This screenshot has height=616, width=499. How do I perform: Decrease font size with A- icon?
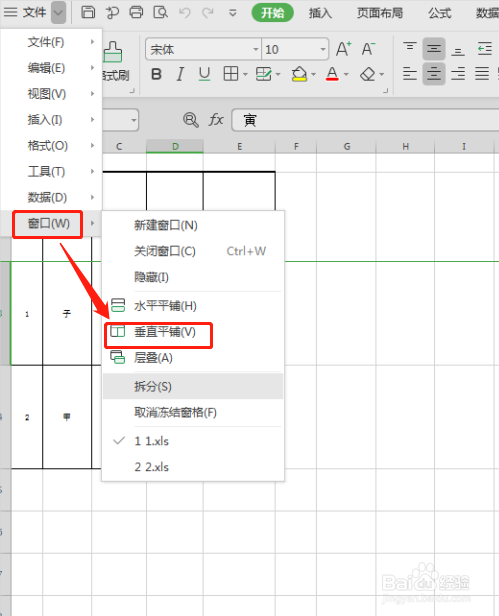pyautogui.click(x=368, y=49)
